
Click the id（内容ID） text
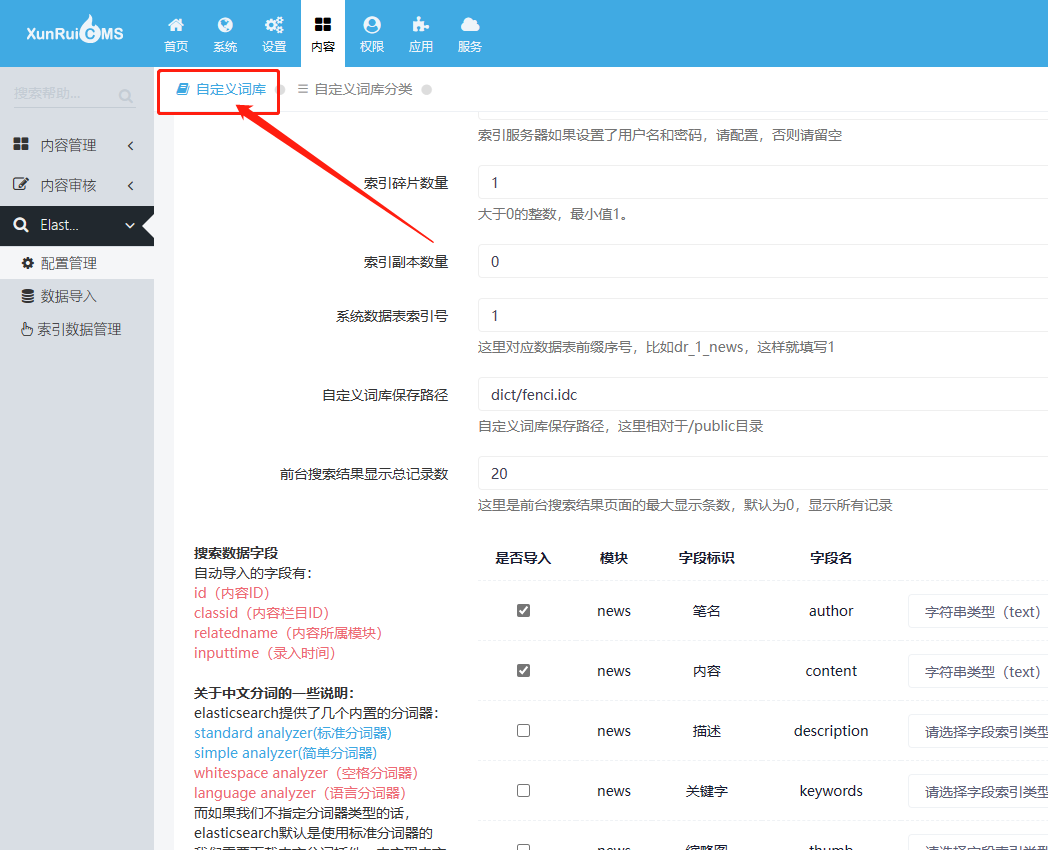232,593
